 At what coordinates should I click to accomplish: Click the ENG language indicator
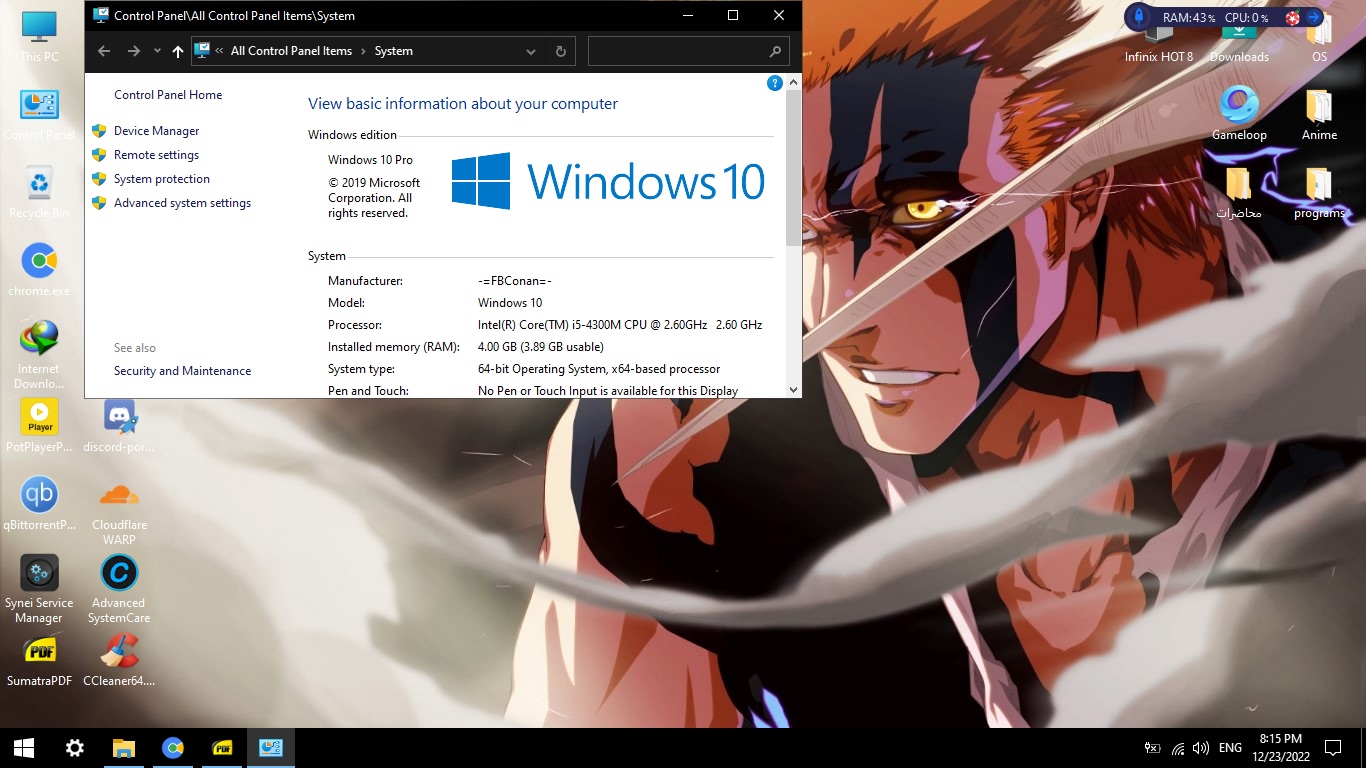(1230, 748)
